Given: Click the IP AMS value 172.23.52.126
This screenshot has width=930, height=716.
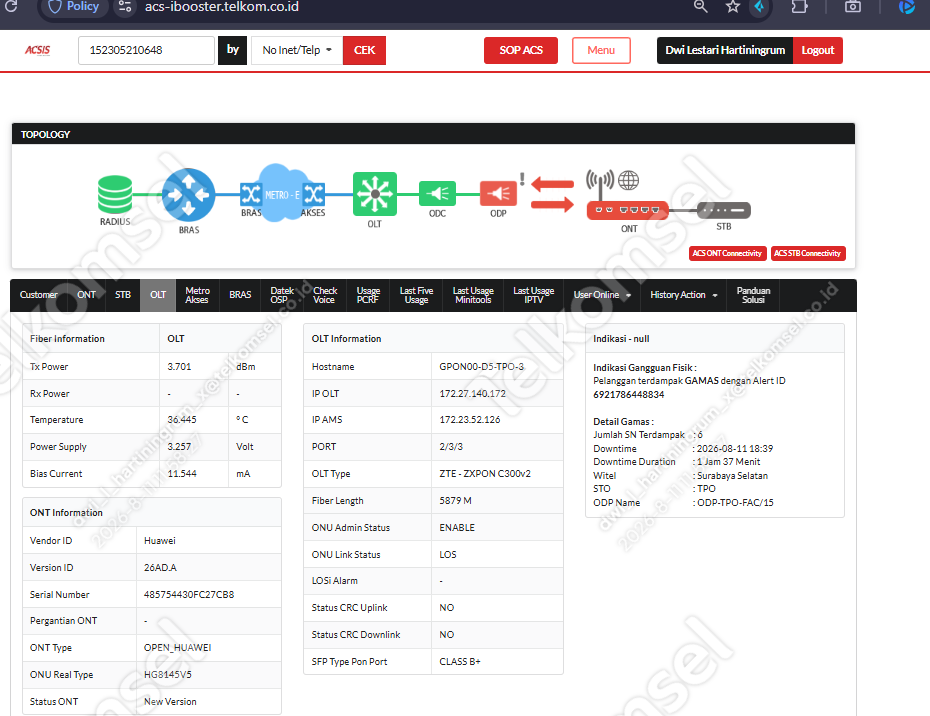Looking at the screenshot, I should click(469, 419).
